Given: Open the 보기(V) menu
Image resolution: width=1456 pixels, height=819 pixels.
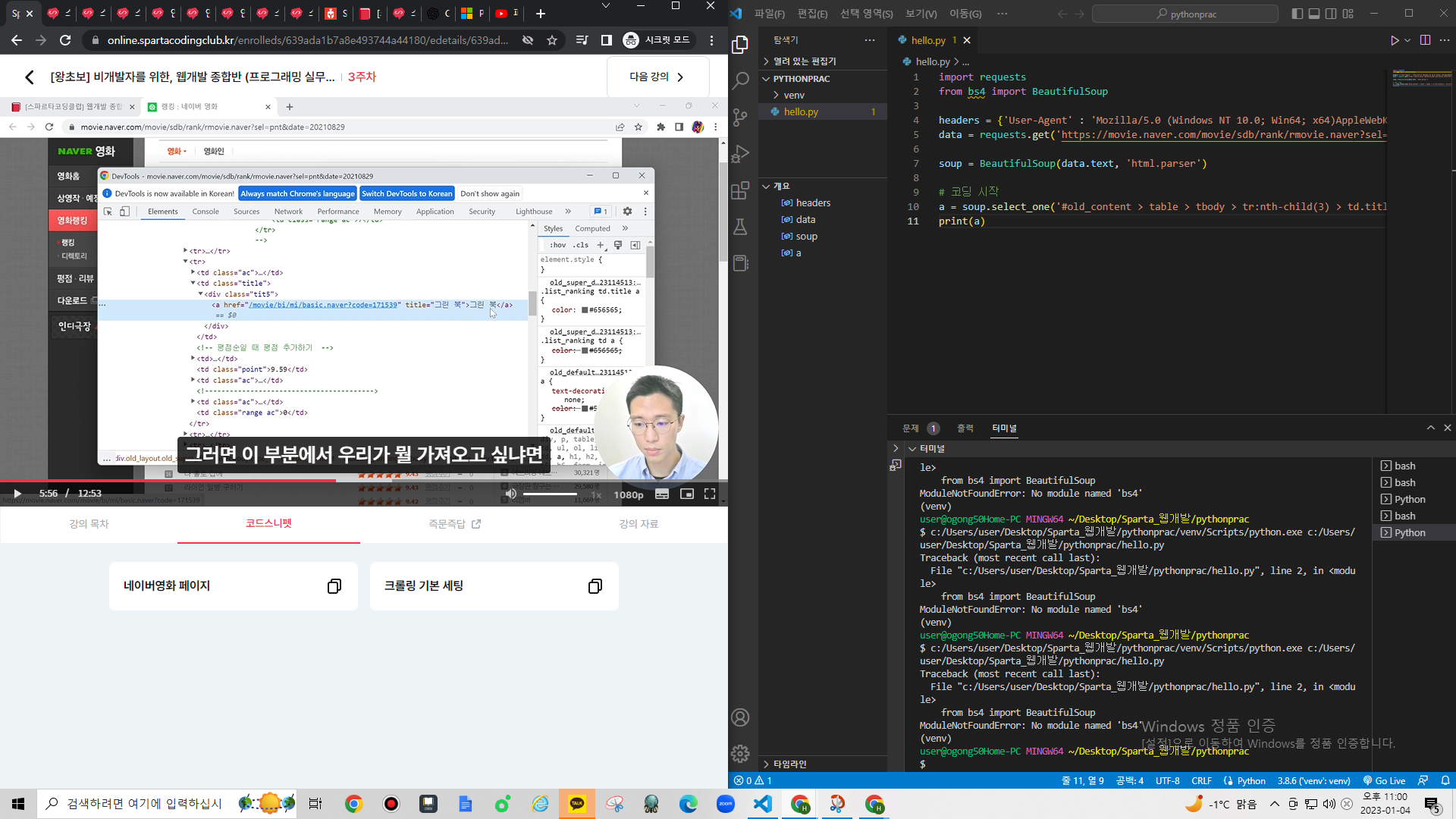Looking at the screenshot, I should point(921,14).
